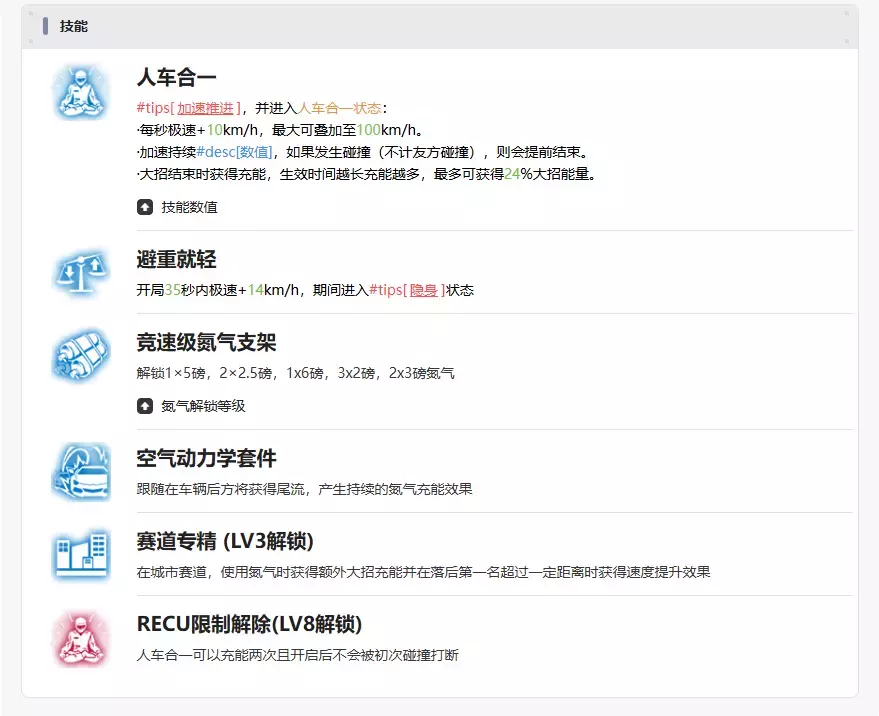Click the red RECU限制解除 skill icon

tap(81, 638)
